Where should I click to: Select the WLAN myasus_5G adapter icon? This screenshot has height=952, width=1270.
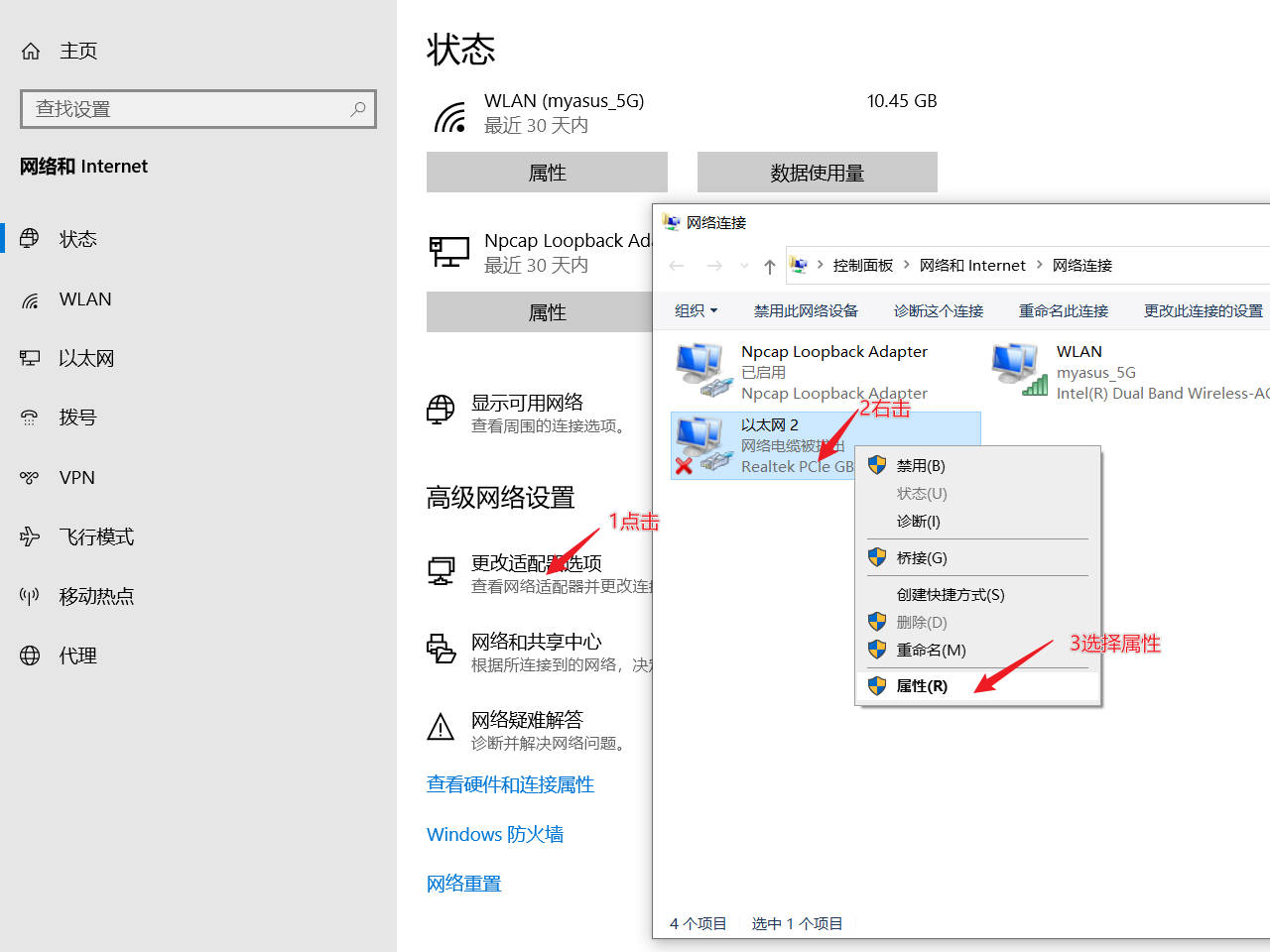[1015, 369]
